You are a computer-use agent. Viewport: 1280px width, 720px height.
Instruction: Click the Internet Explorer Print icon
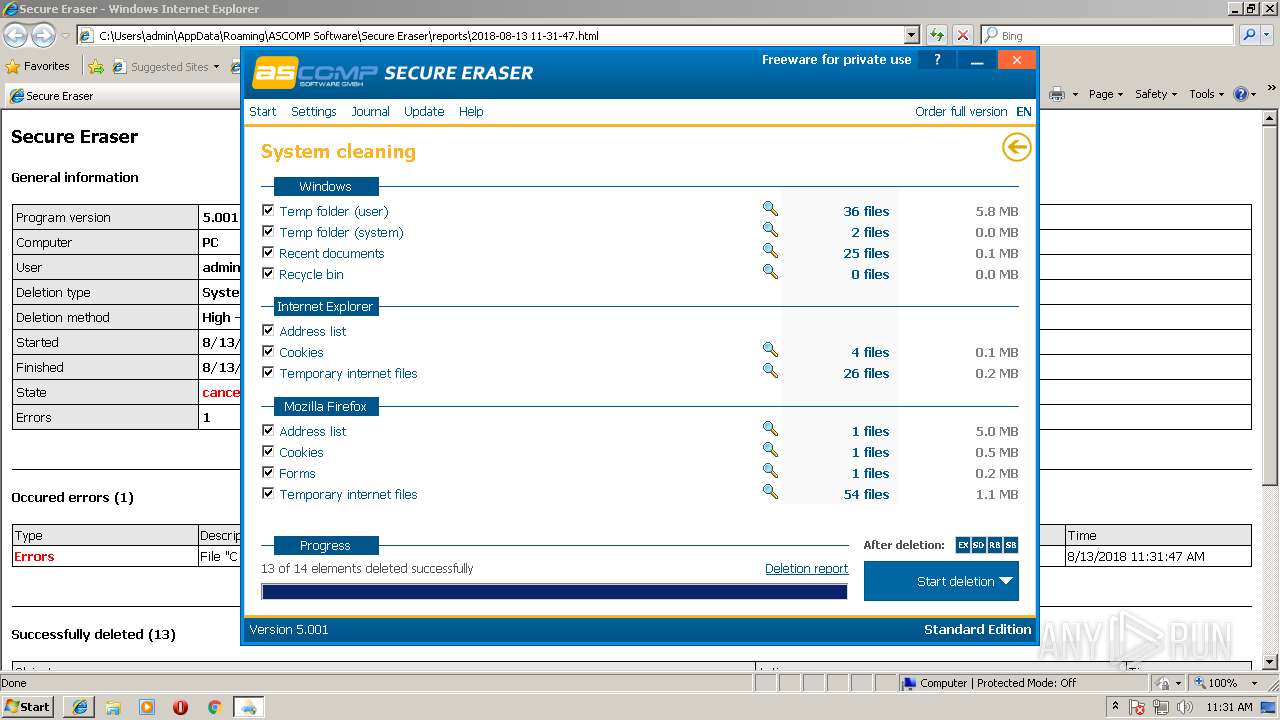coord(1057,94)
